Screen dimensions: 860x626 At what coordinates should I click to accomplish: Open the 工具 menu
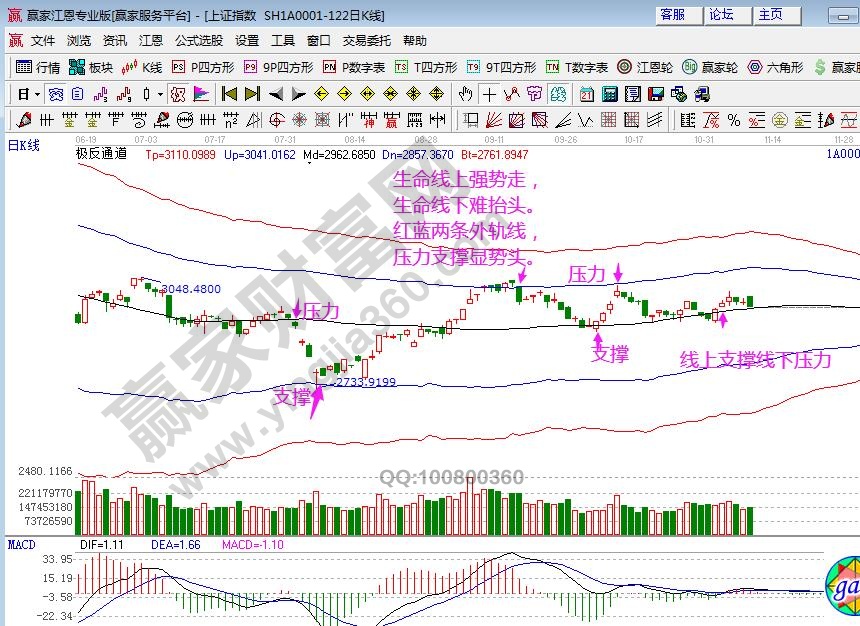tap(283, 41)
